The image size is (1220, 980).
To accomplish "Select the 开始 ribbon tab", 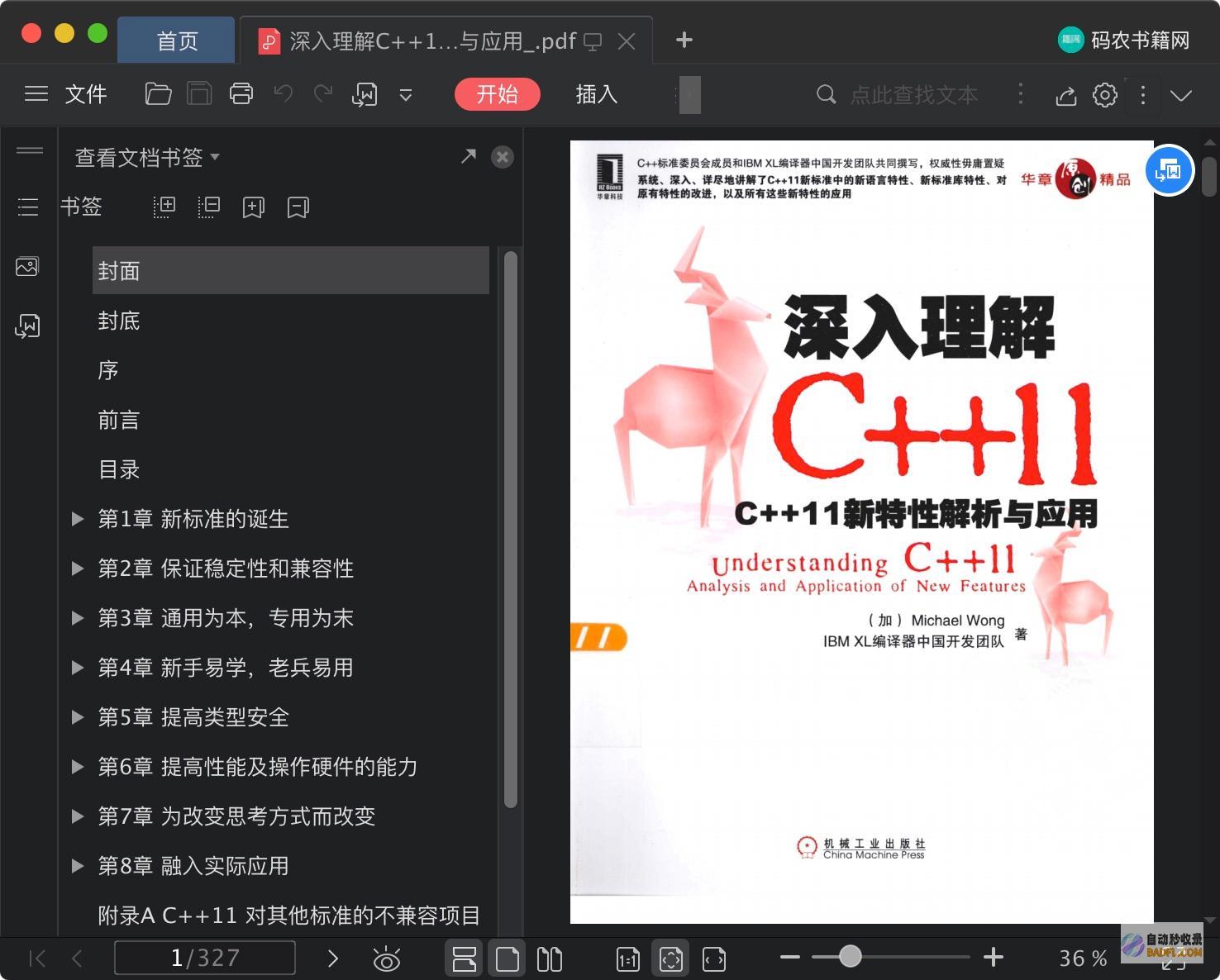I will pyautogui.click(x=498, y=94).
